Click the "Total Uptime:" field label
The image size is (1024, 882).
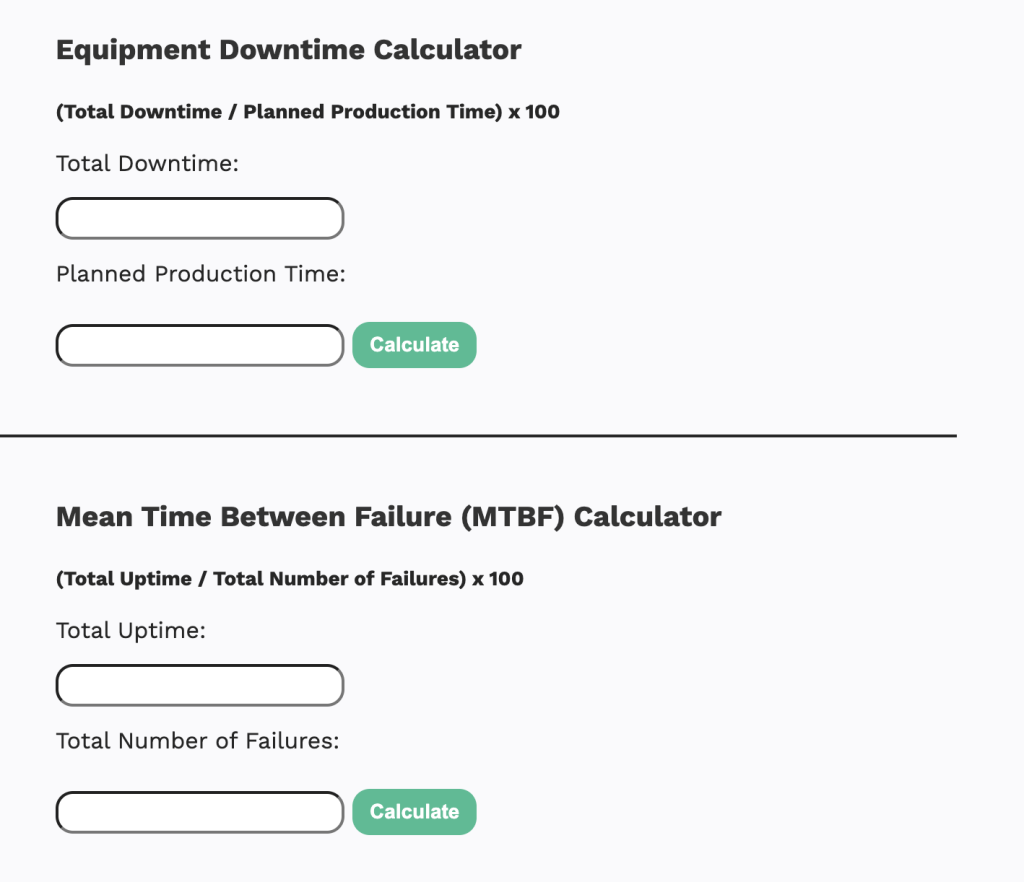[131, 631]
